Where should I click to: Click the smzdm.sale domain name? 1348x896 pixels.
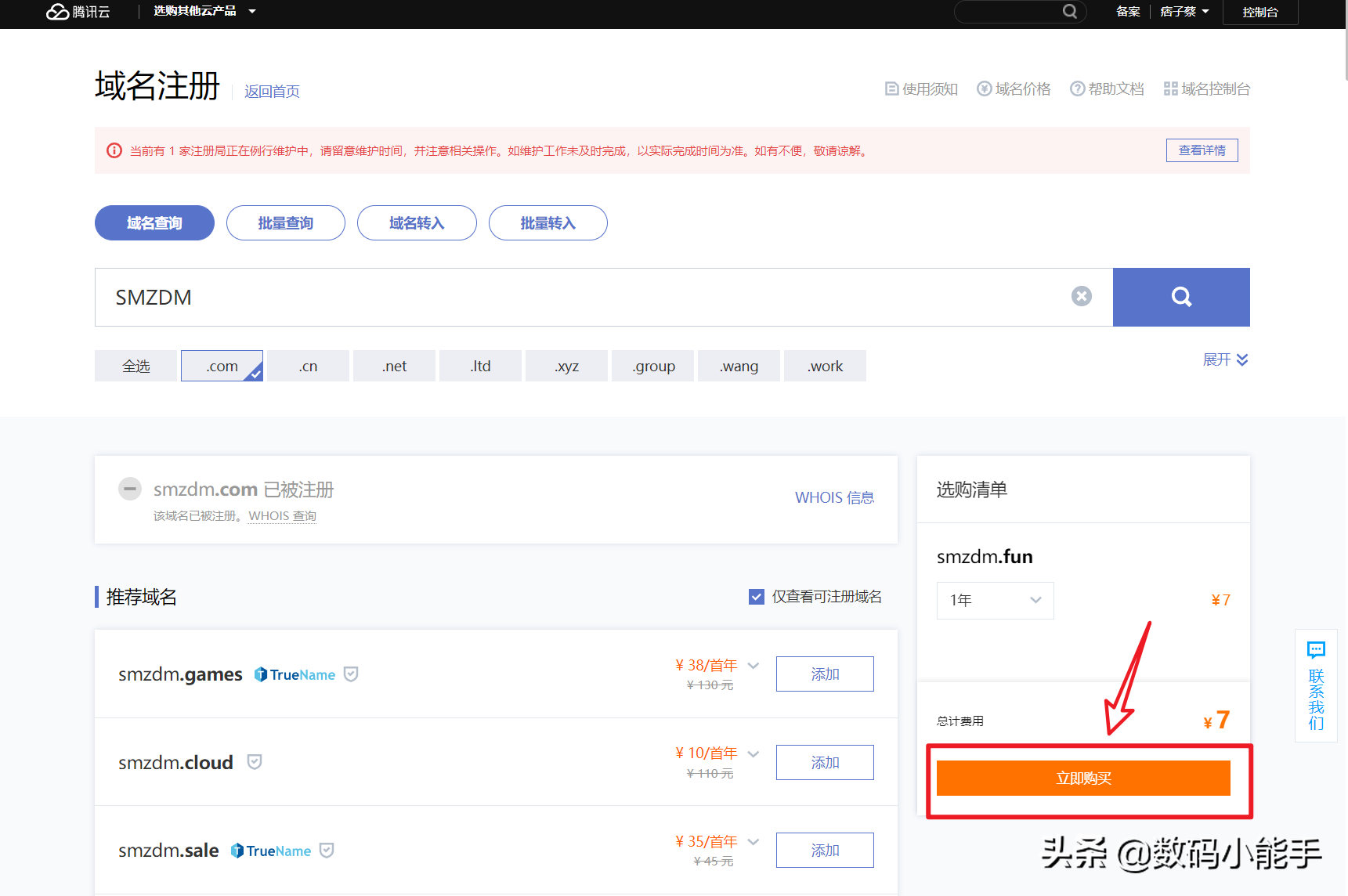click(x=168, y=851)
